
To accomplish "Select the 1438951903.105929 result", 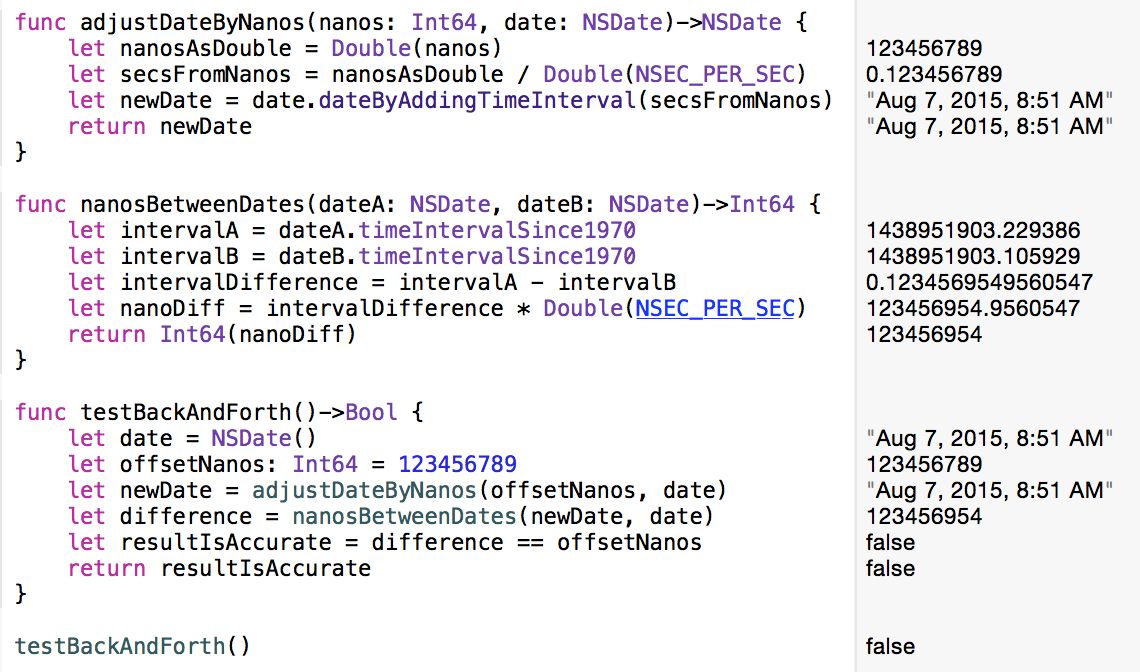I will (973, 257).
